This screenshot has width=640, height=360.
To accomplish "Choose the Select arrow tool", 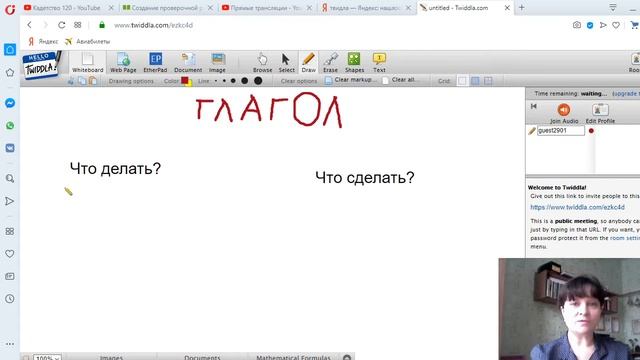I will tap(286, 62).
